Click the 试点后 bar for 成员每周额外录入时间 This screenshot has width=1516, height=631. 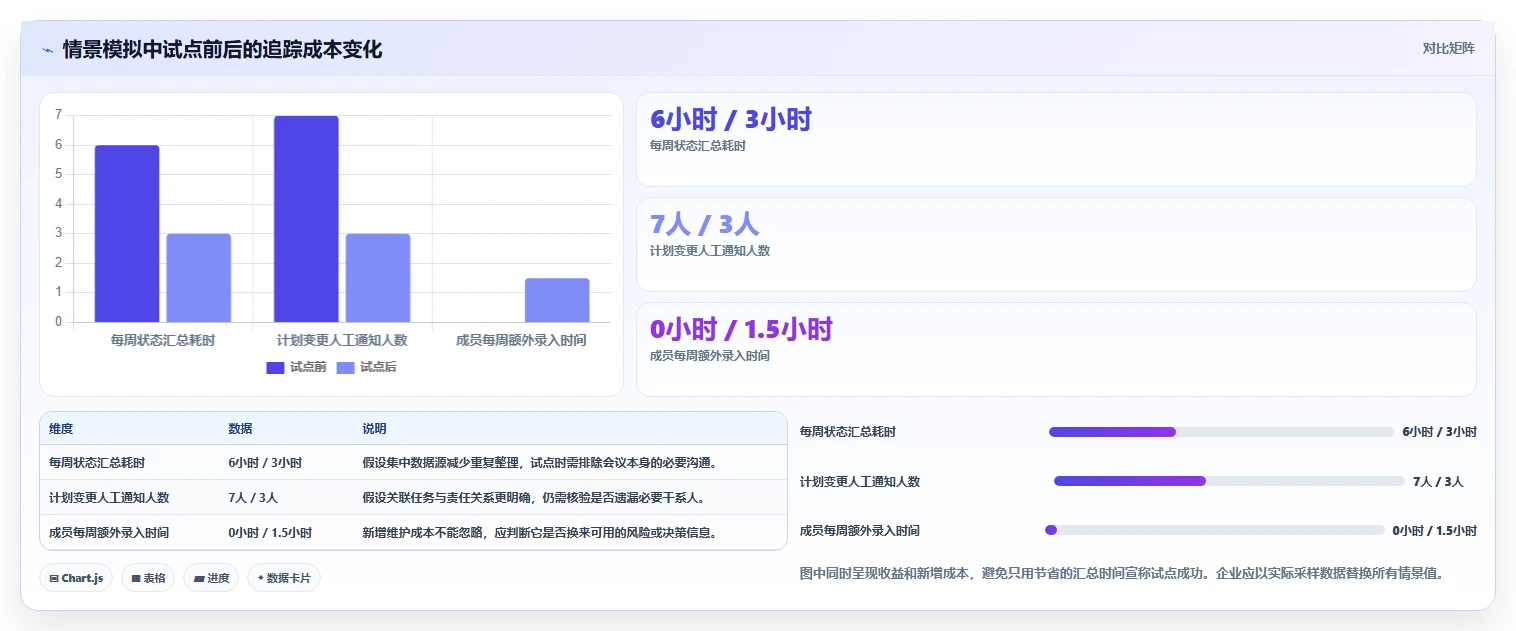(557, 300)
